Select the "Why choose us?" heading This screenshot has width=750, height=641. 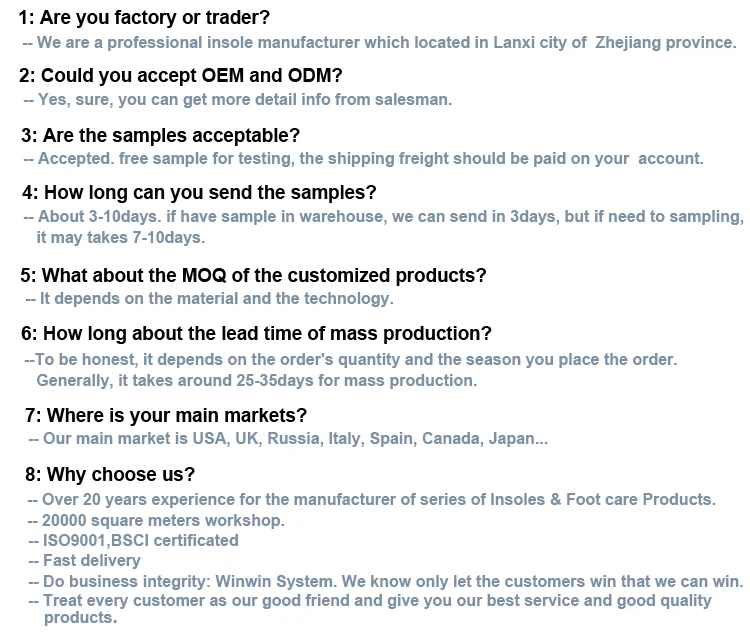click(111, 474)
